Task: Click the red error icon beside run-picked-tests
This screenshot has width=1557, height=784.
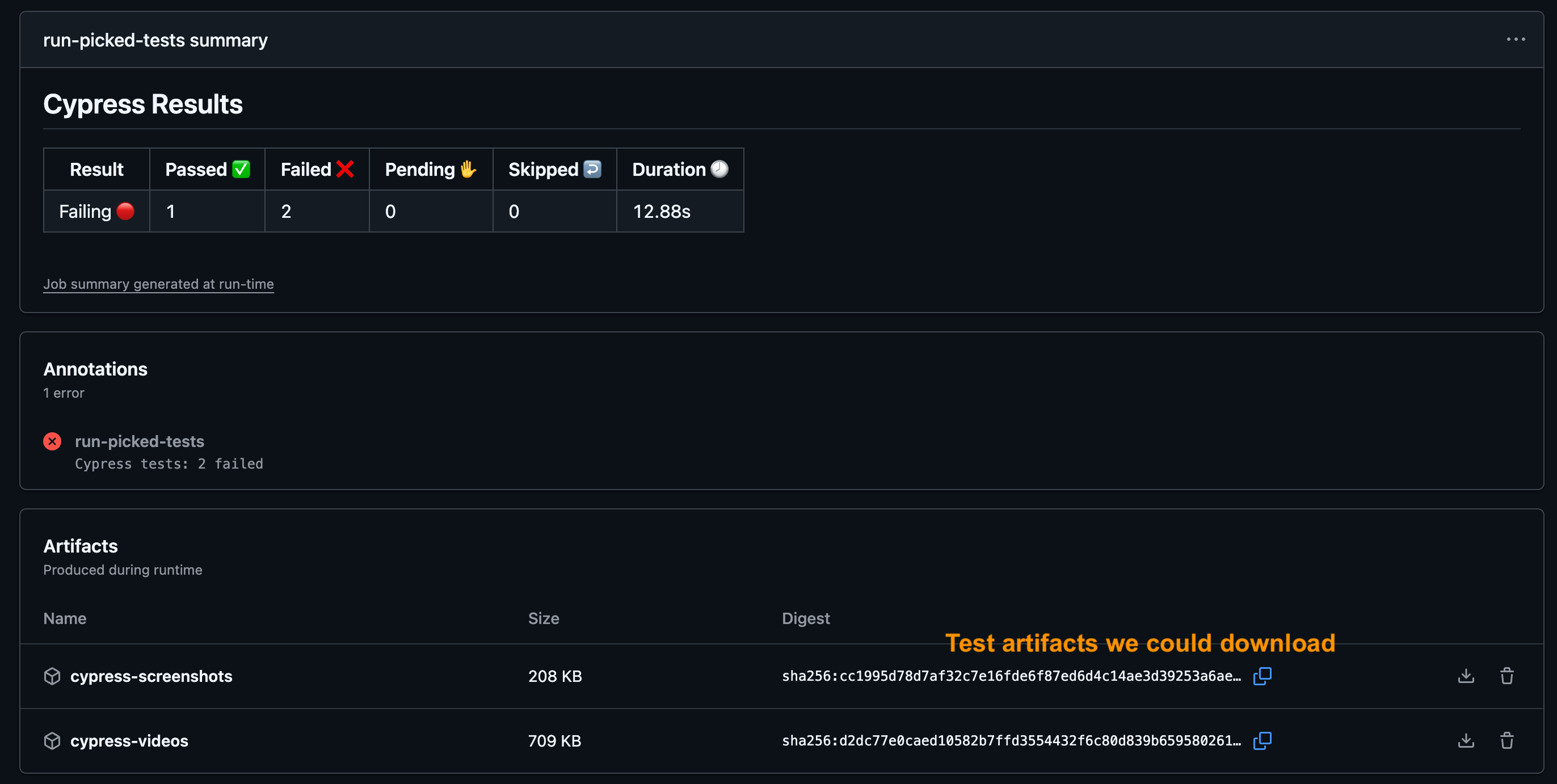Action: click(x=53, y=441)
